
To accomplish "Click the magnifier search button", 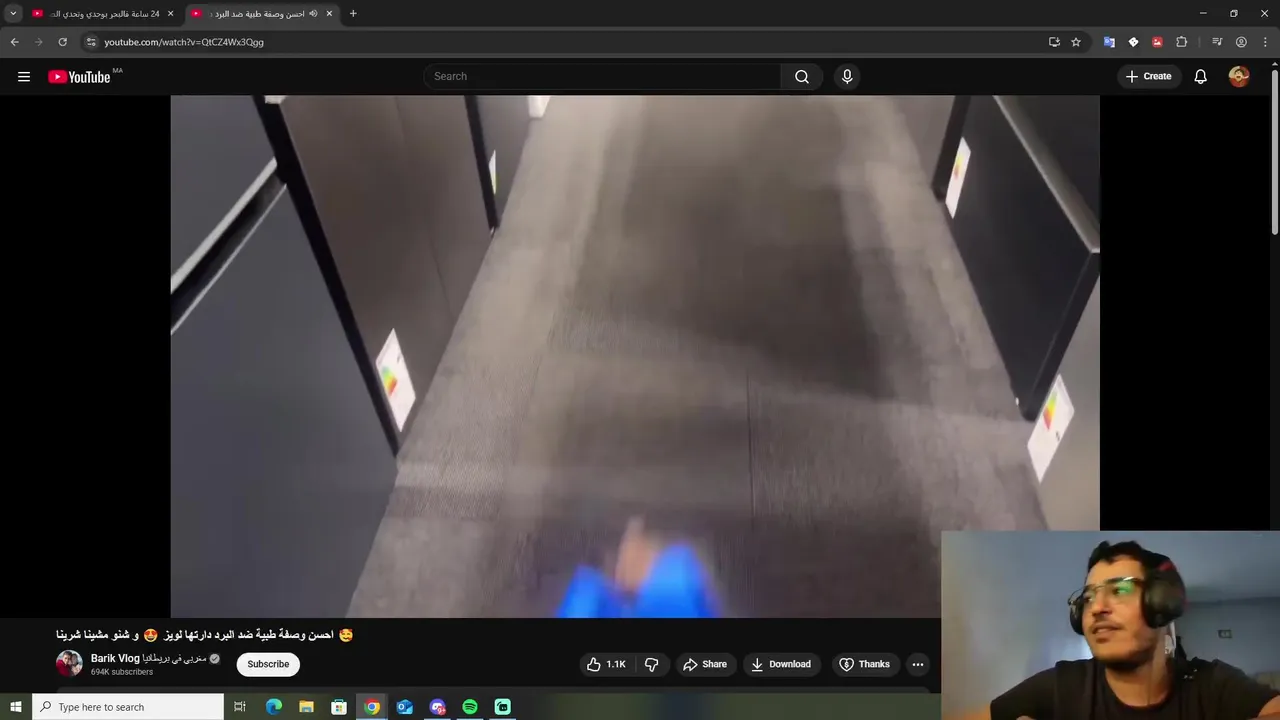I will pos(802,77).
